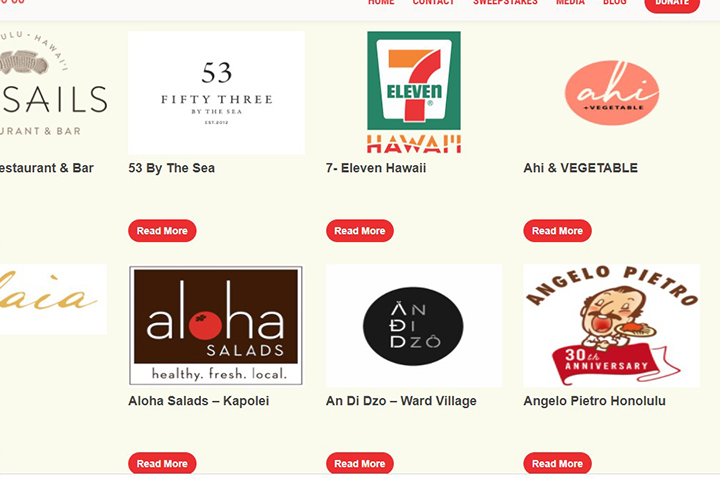Open the Angelo Pietro logo image
The height and width of the screenshot is (480, 720).
[x=612, y=326]
